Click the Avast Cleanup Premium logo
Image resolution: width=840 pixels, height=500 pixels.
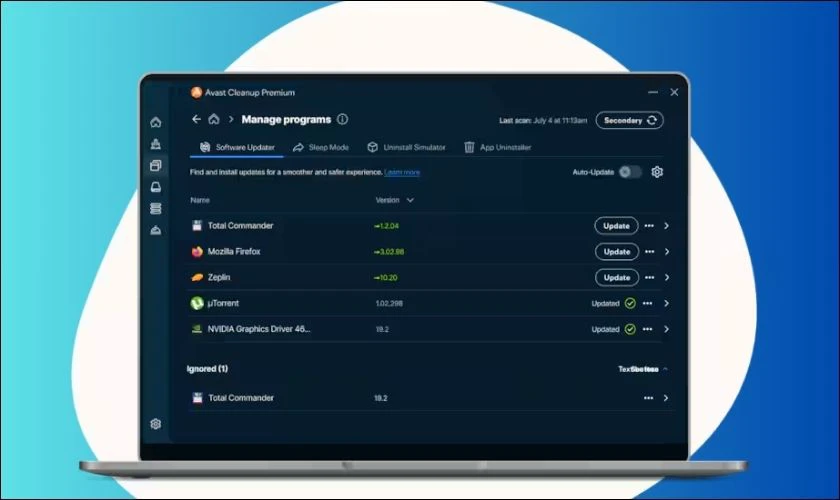click(x=196, y=92)
